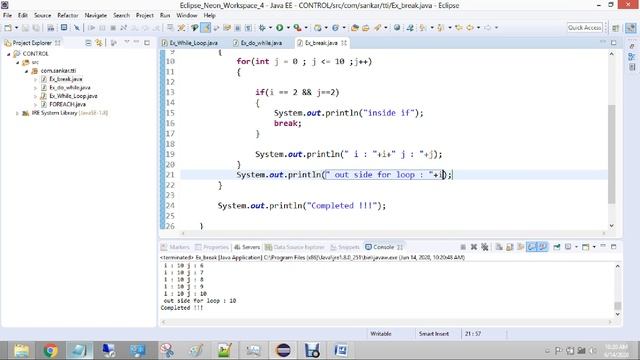This screenshot has width=640, height=360.
Task: Click the Save icon in main toolbar
Action: tap(25, 28)
